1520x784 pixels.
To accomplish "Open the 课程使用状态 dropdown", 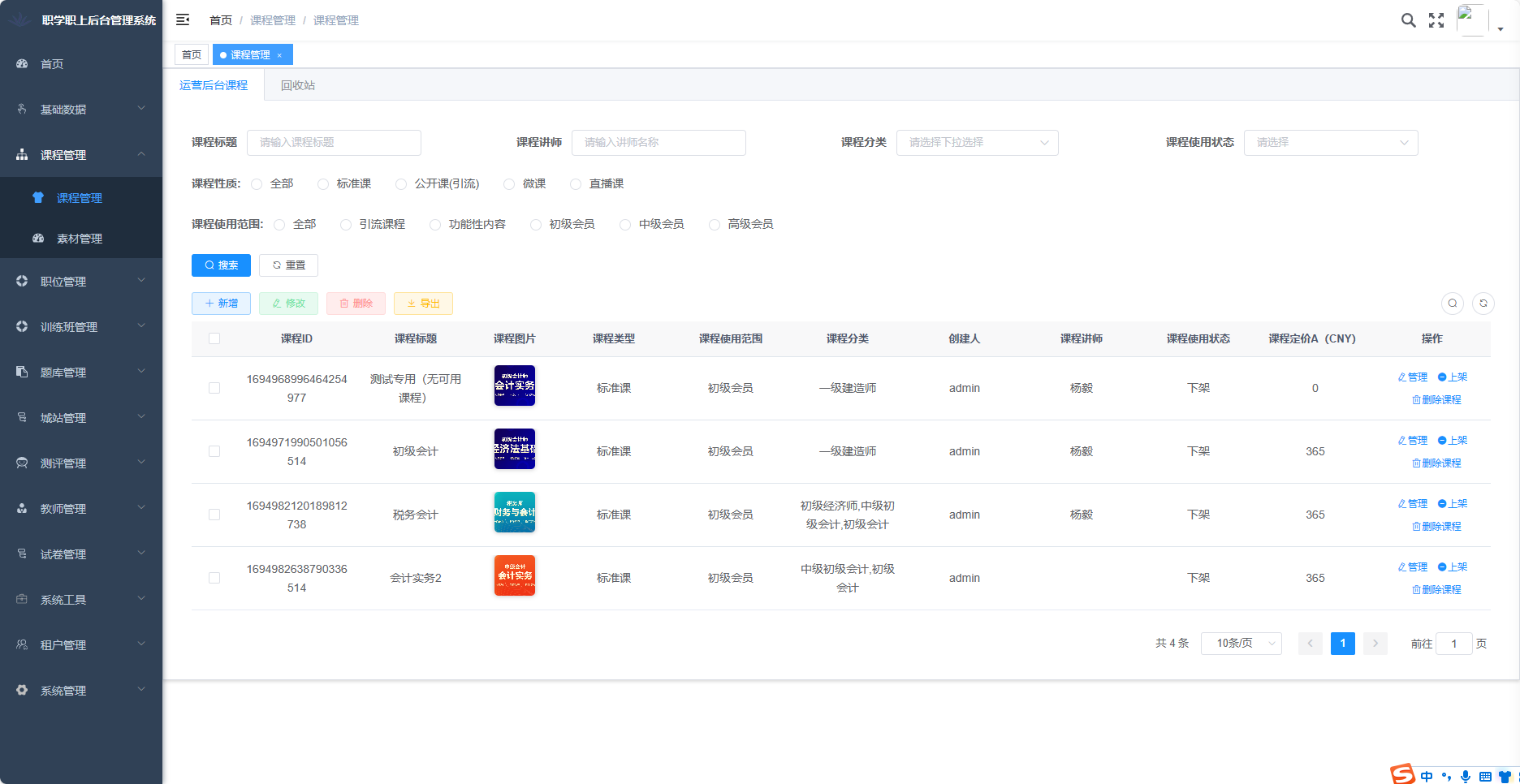I will pyautogui.click(x=1331, y=143).
